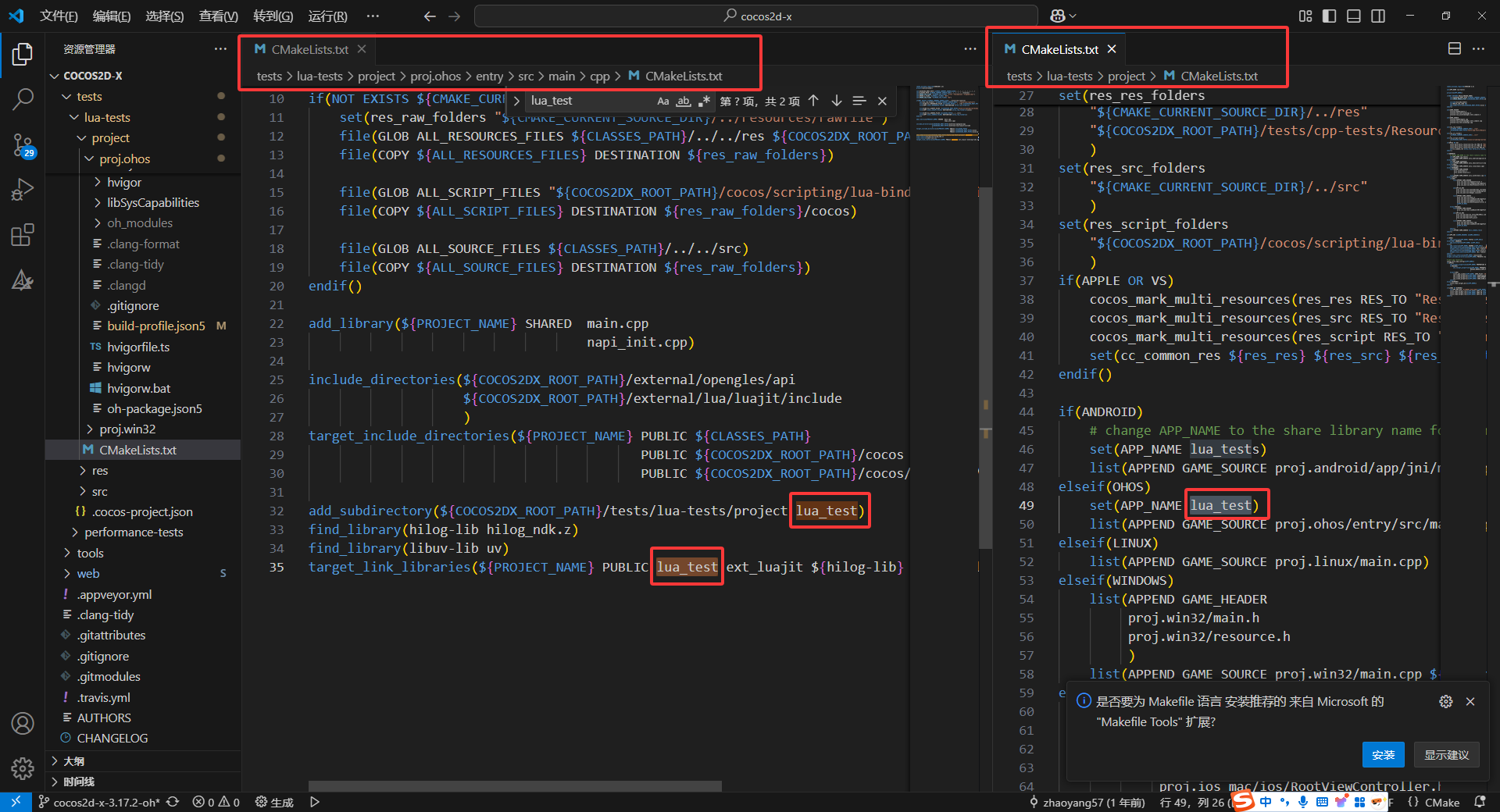Open the Manage gear in activity bar
Viewport: 1500px width, 812px height.
(23, 769)
